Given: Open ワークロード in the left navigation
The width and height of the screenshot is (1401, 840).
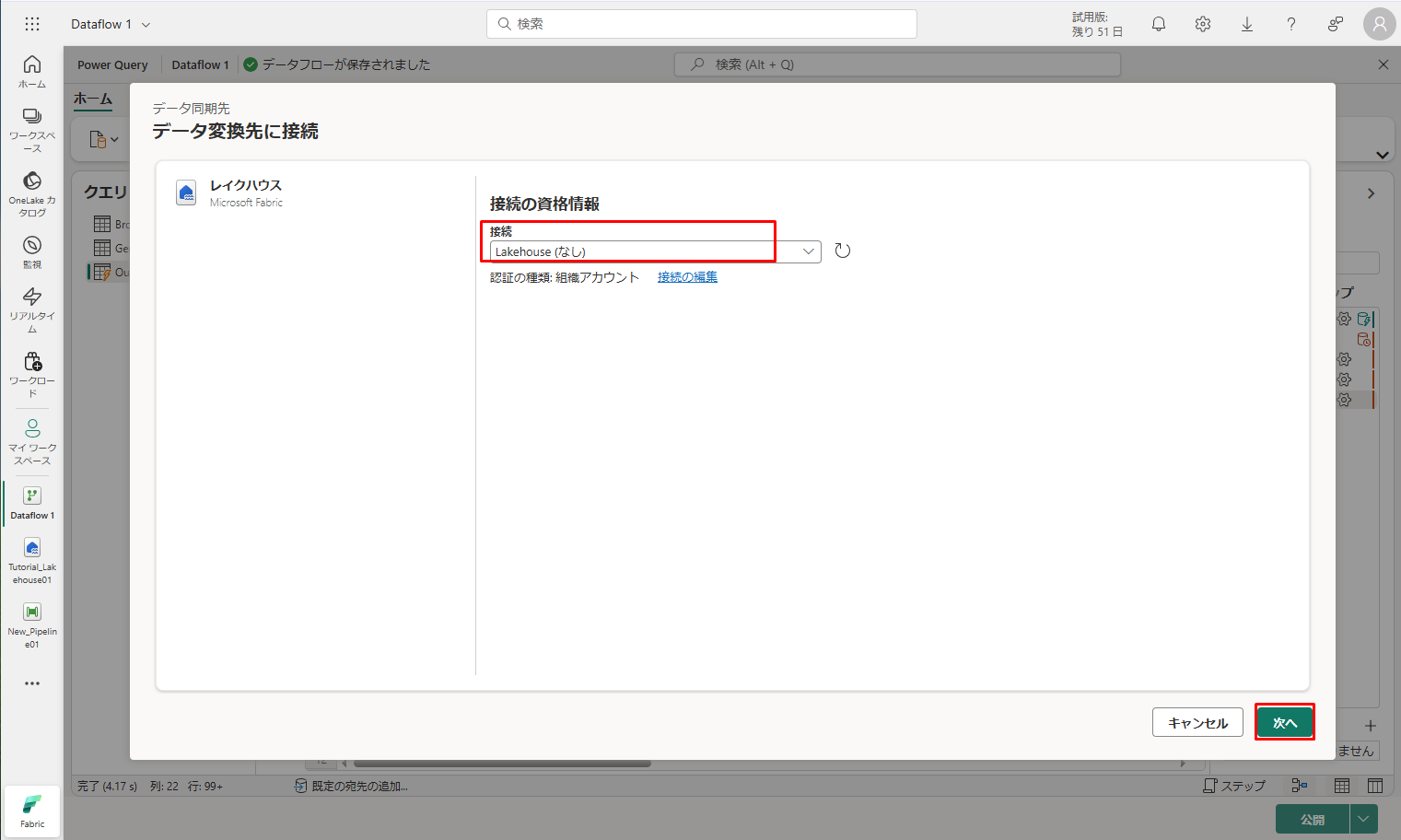Looking at the screenshot, I should pos(32,375).
